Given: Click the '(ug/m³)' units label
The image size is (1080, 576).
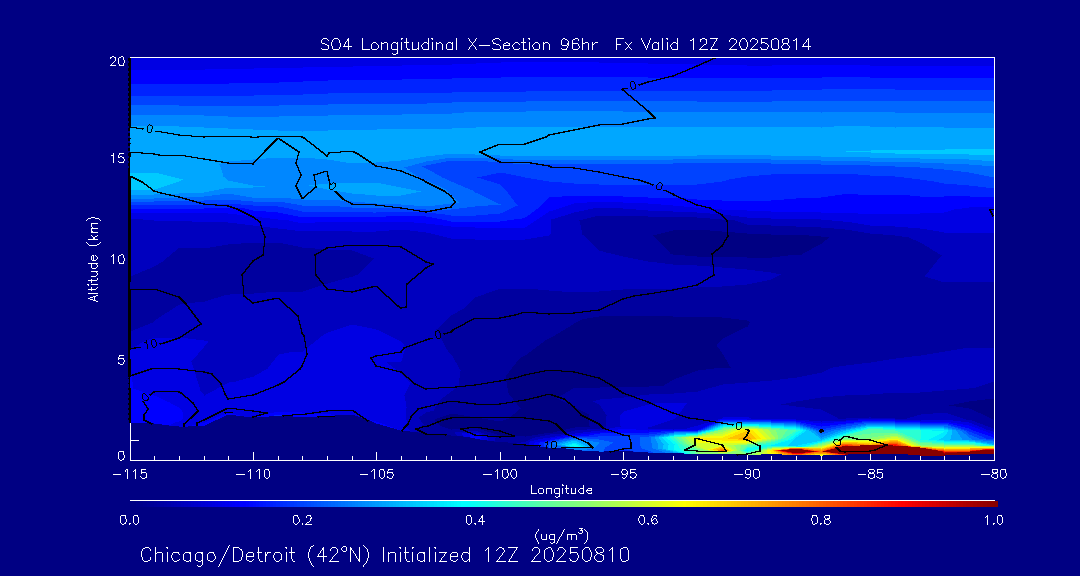Looking at the screenshot, I should click(x=561, y=535).
